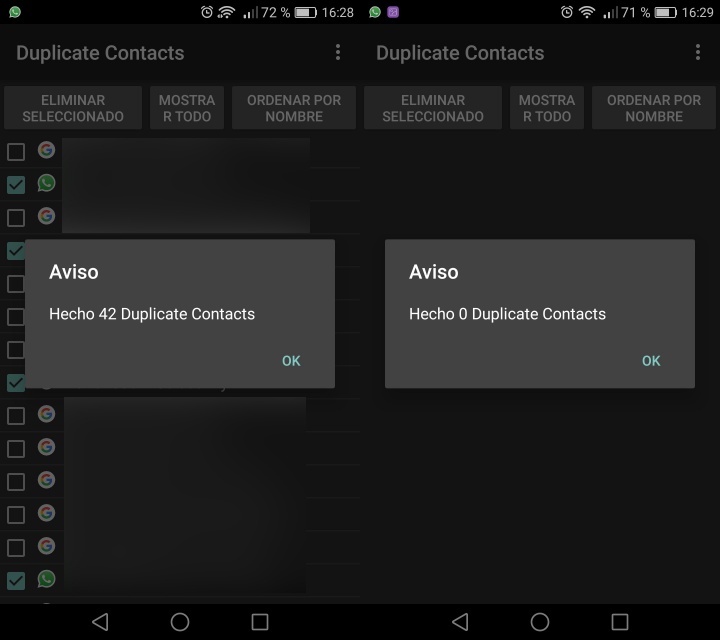Image resolution: width=720 pixels, height=640 pixels.
Task: Click the Duplicate Contacts title on the right screen
Action: tap(460, 53)
